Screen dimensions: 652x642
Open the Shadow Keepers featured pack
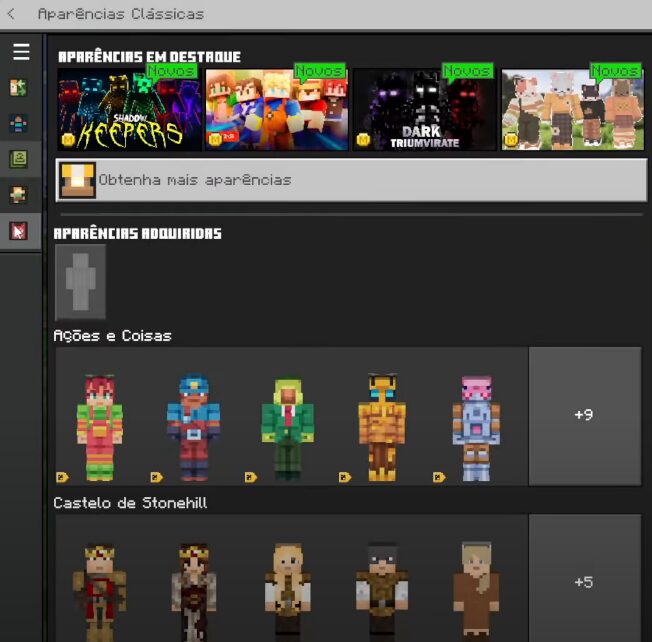(x=129, y=109)
